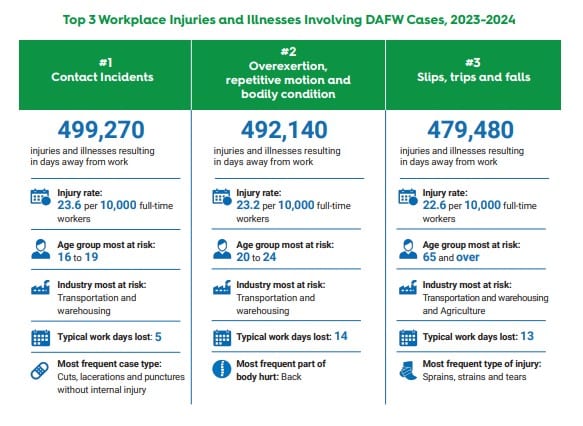Viewport: 583px width, 426px height.
Task: Click the #2 Overexertion, repetitive motion header
Action: coord(289,75)
